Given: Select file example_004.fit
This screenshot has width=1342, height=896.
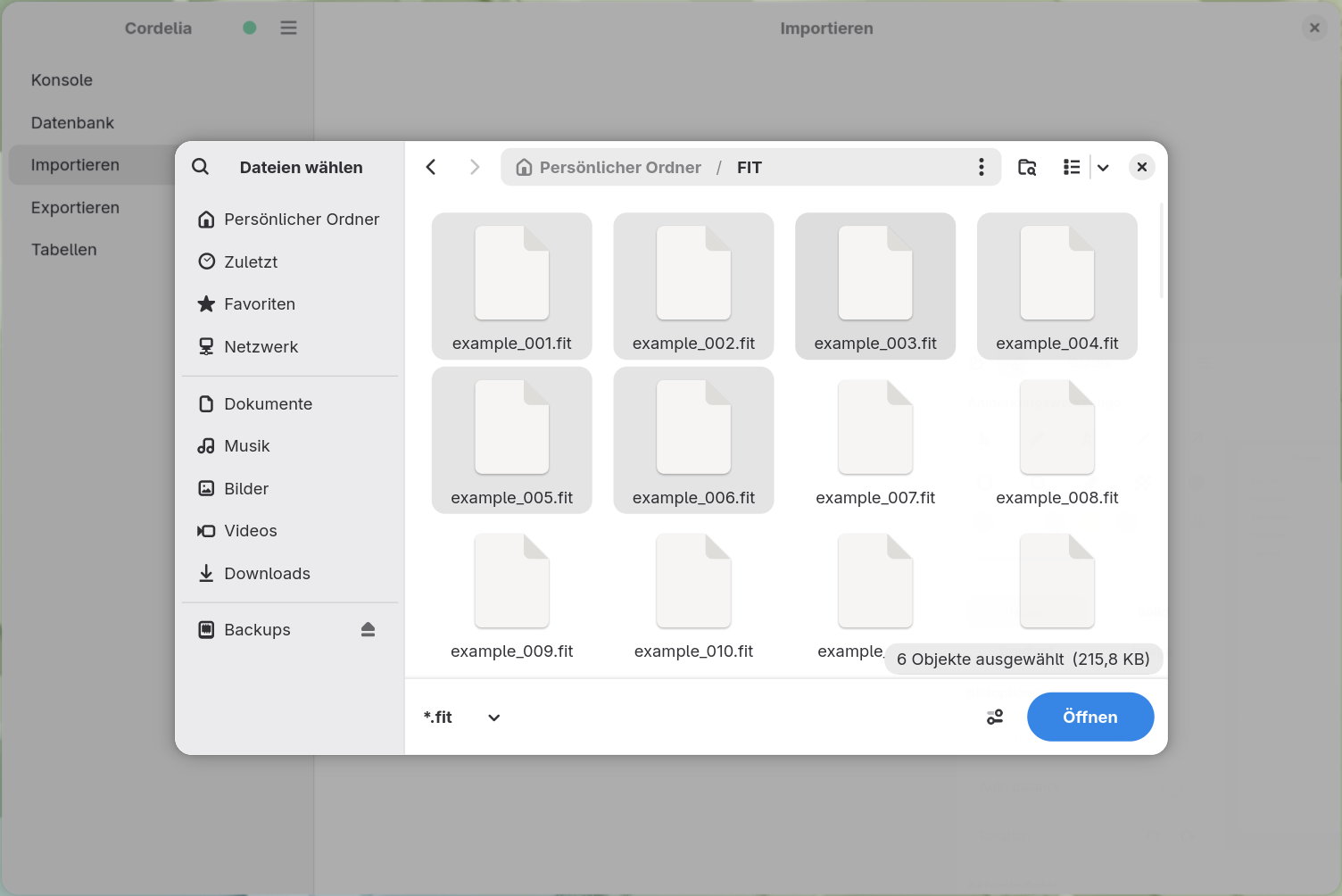Looking at the screenshot, I should click(1057, 286).
